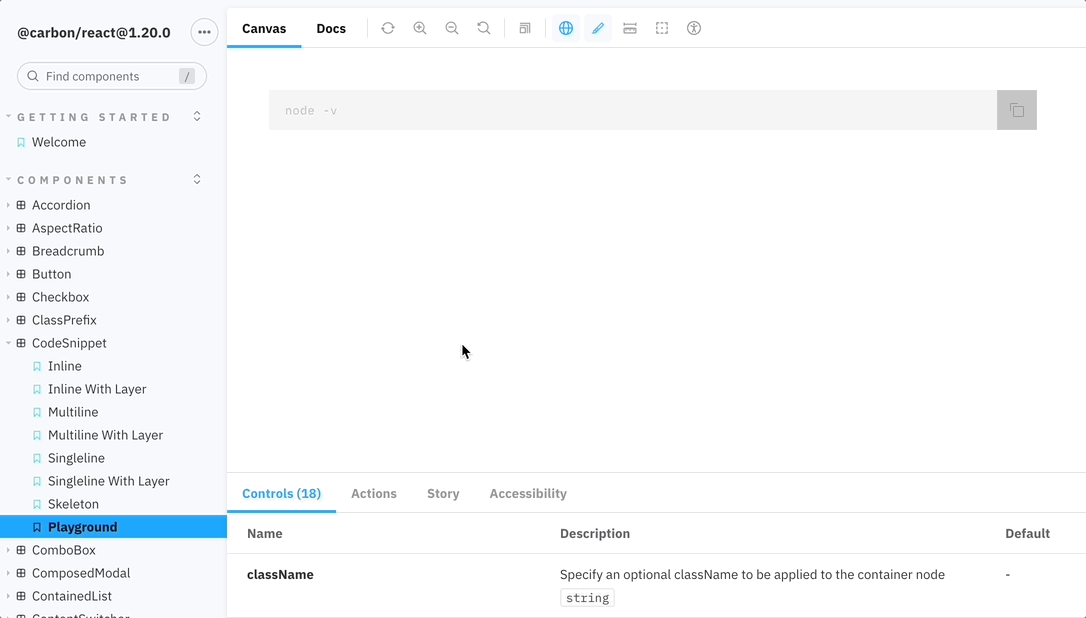This screenshot has width=1086, height=618.
Task: Collapse the CodeSnippet tree node
Action: [8, 343]
